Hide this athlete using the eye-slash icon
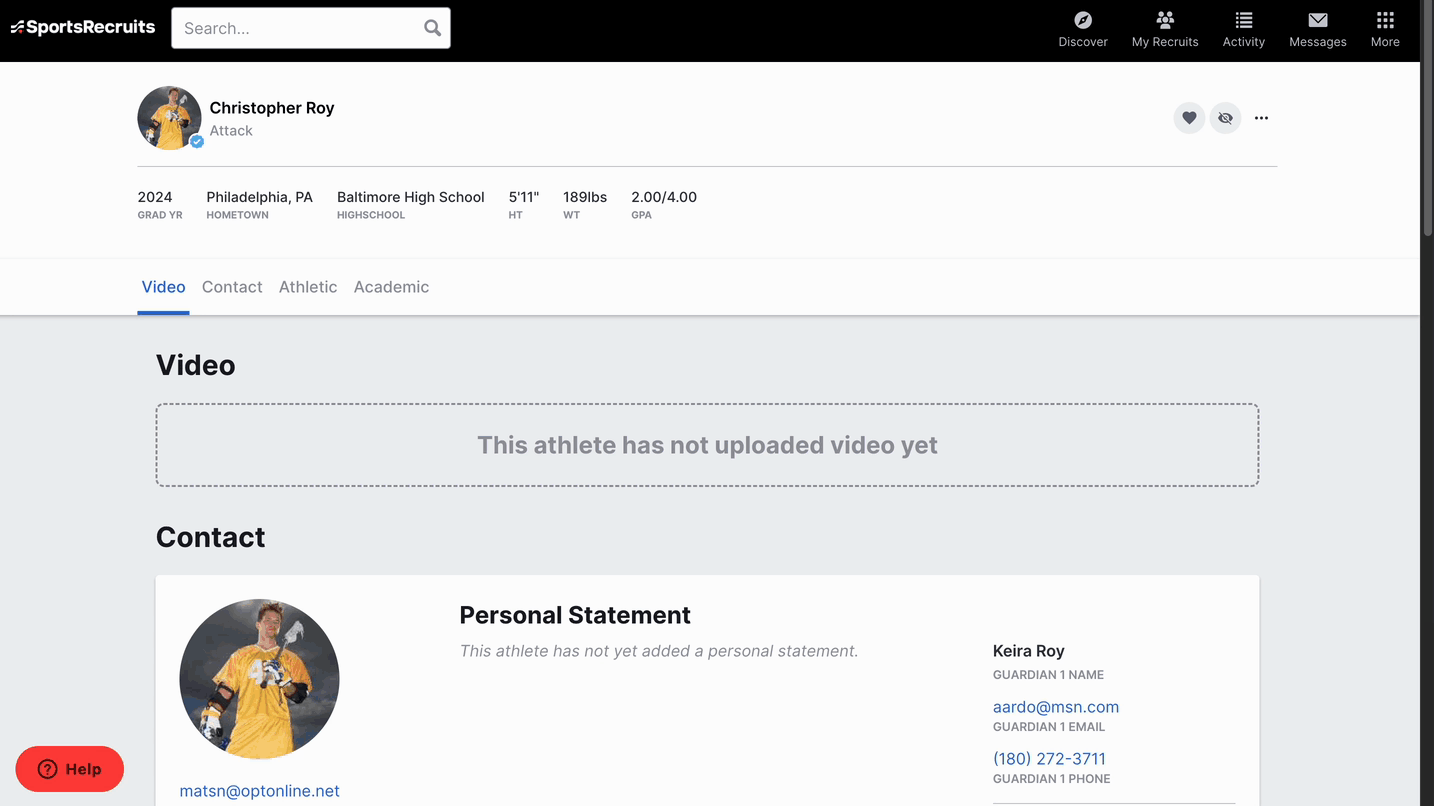 [x=1225, y=117]
